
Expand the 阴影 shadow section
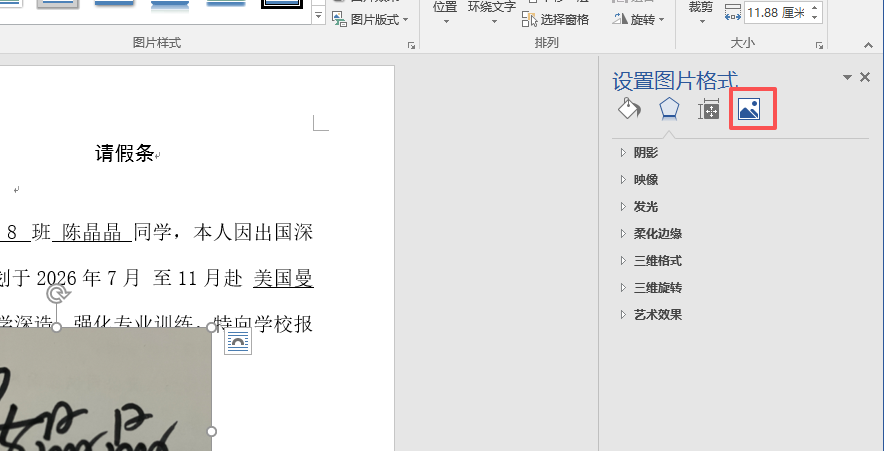(645, 153)
